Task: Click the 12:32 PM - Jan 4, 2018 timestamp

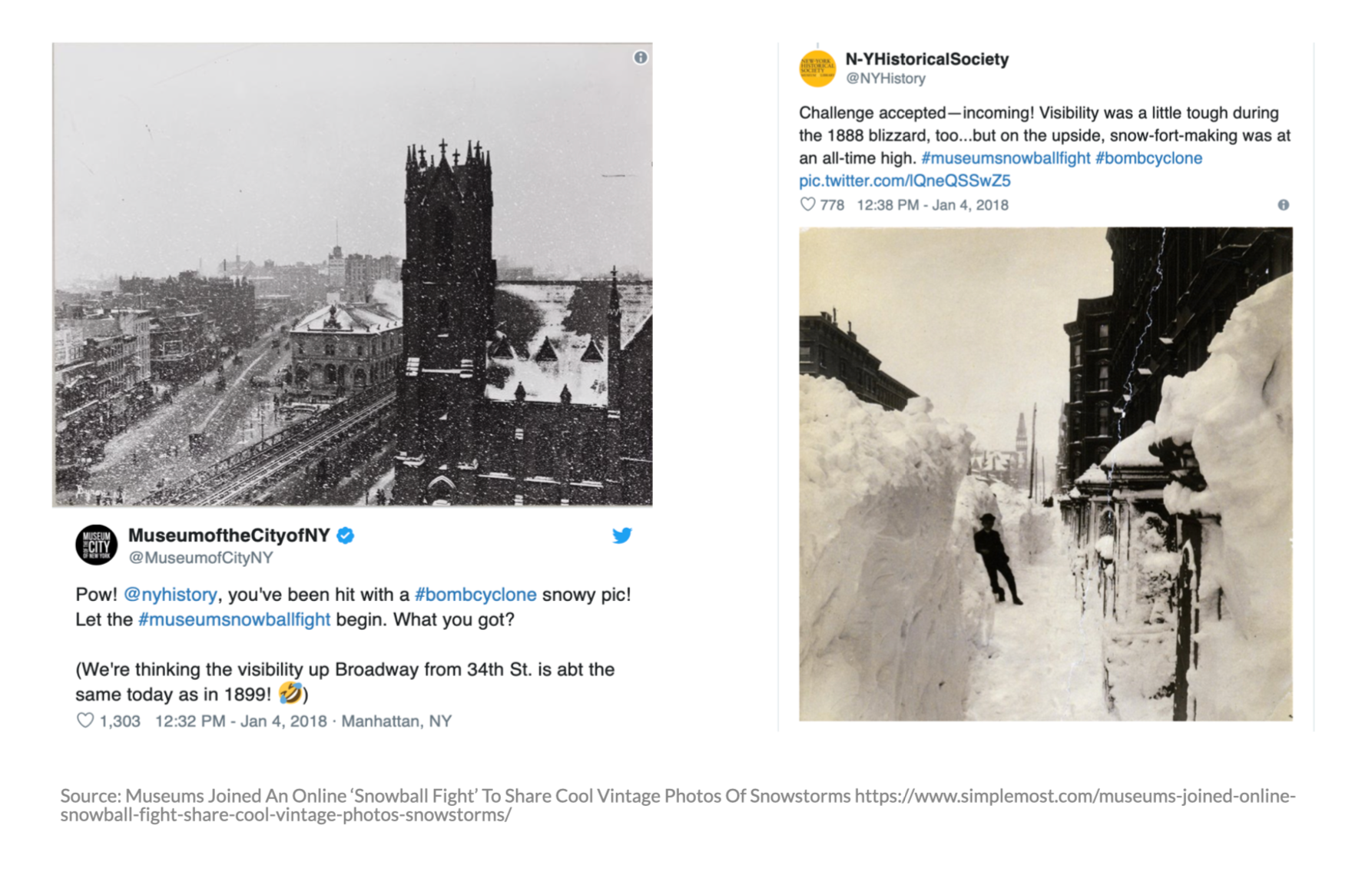Action: [x=241, y=721]
